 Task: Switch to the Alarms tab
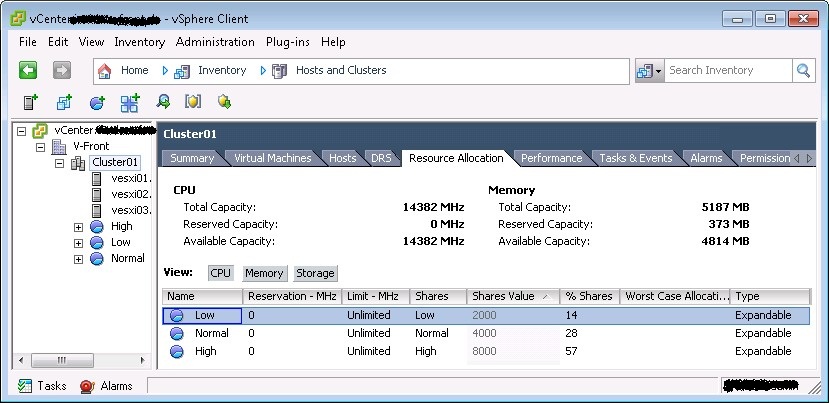(x=706, y=158)
